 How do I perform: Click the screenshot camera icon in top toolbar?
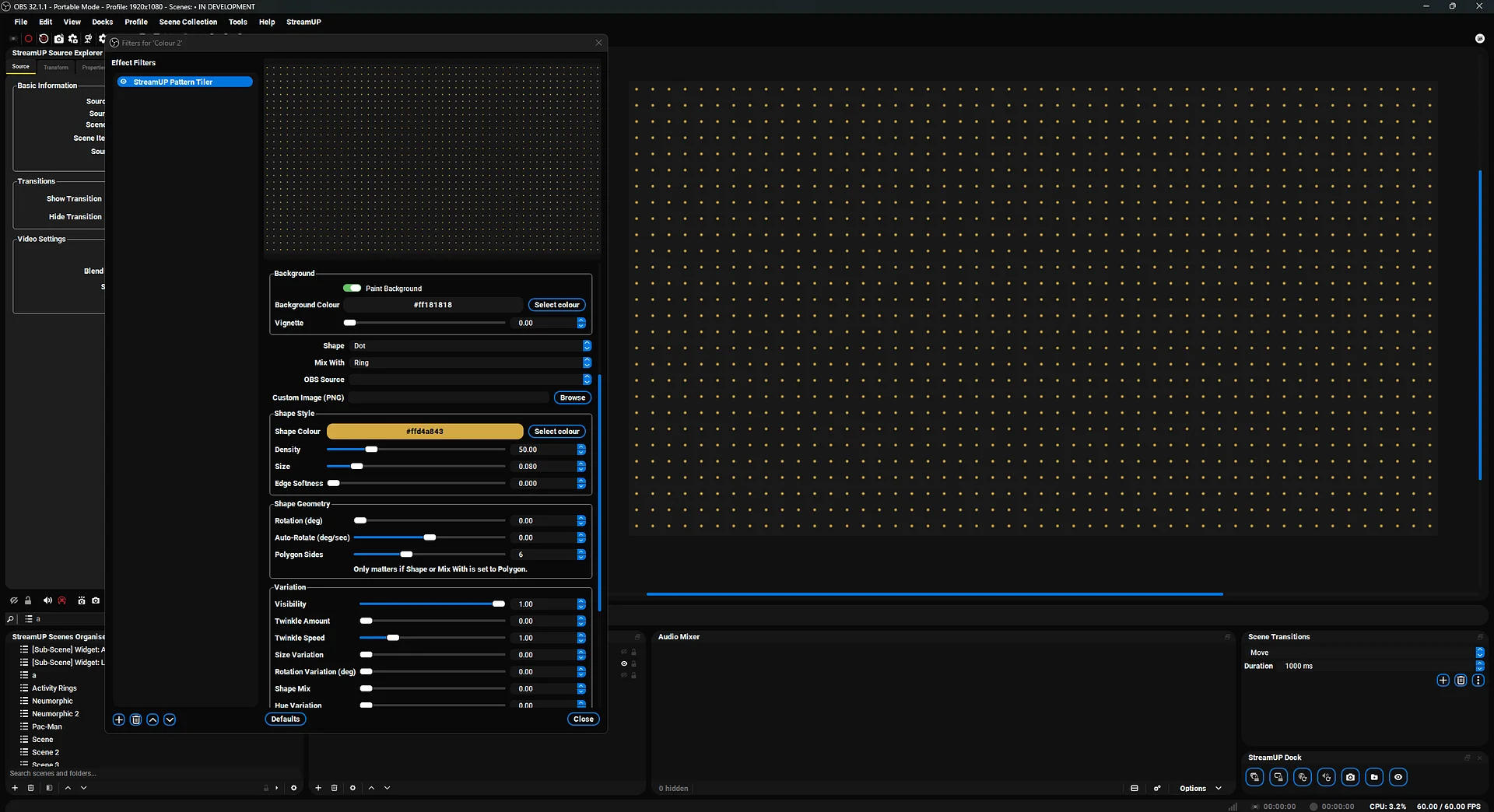point(58,38)
